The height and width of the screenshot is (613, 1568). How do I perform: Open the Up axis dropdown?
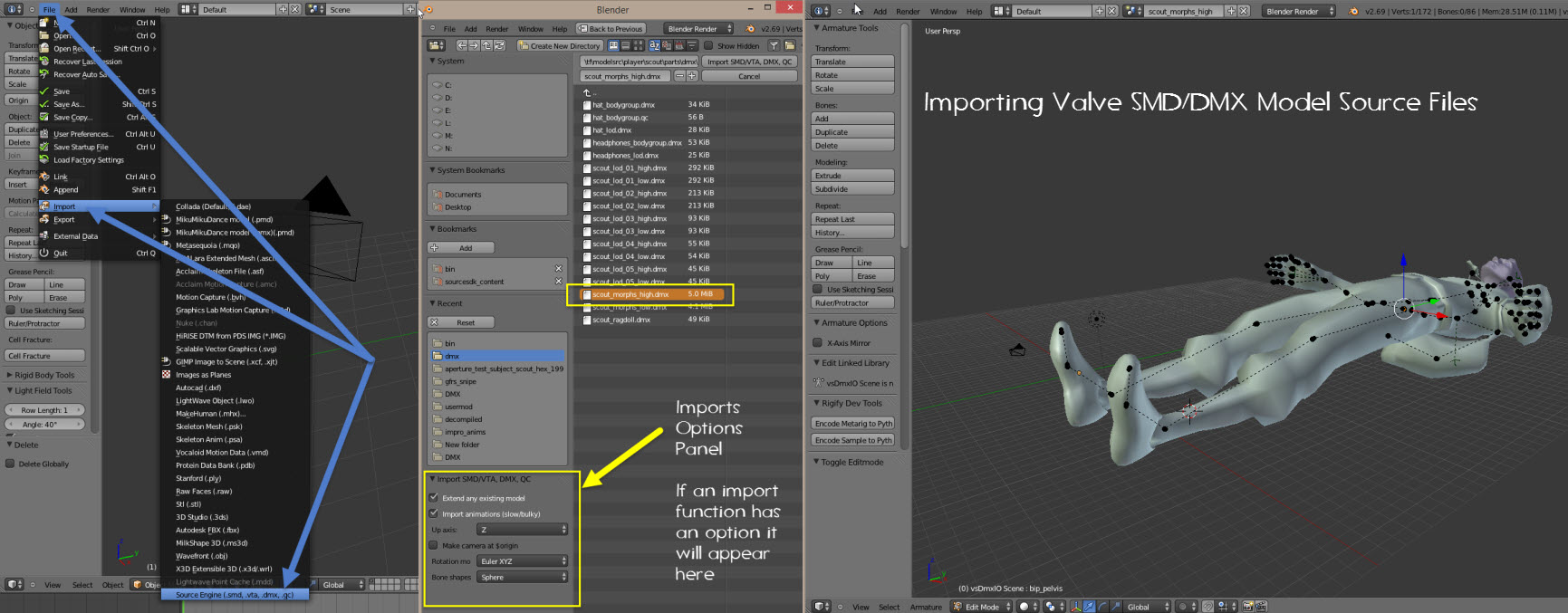[x=523, y=530]
